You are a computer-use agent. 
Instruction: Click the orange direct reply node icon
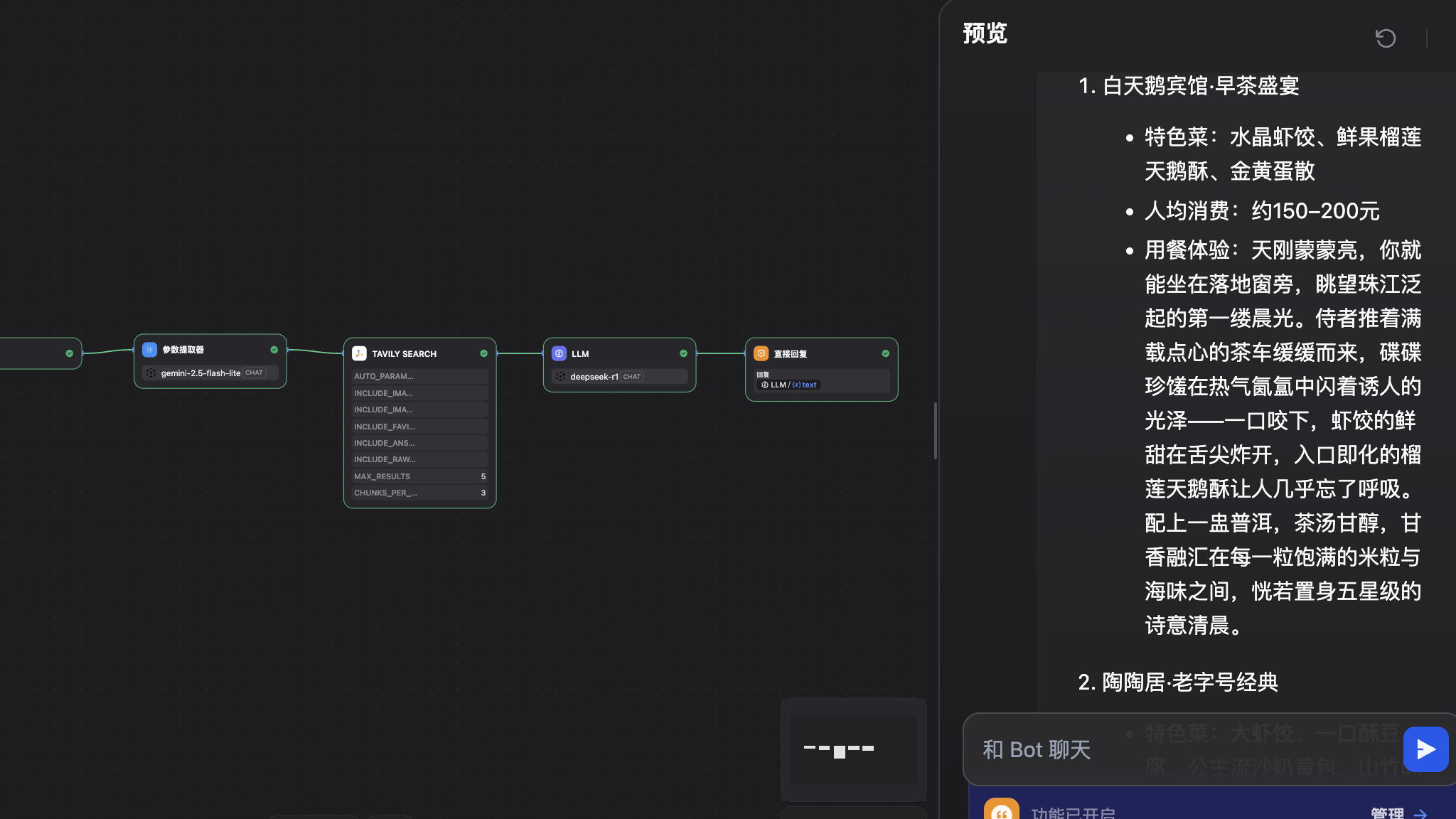[761, 353]
